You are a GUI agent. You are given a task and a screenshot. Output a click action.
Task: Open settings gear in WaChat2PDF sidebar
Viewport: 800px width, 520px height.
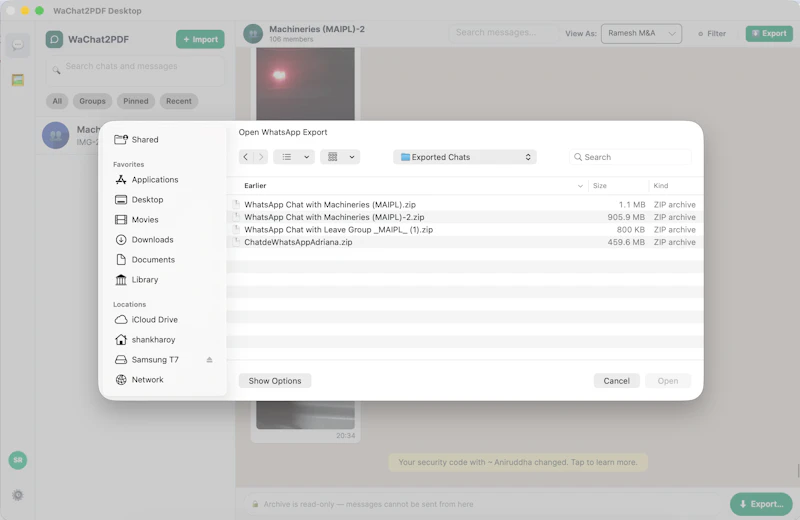click(x=18, y=495)
